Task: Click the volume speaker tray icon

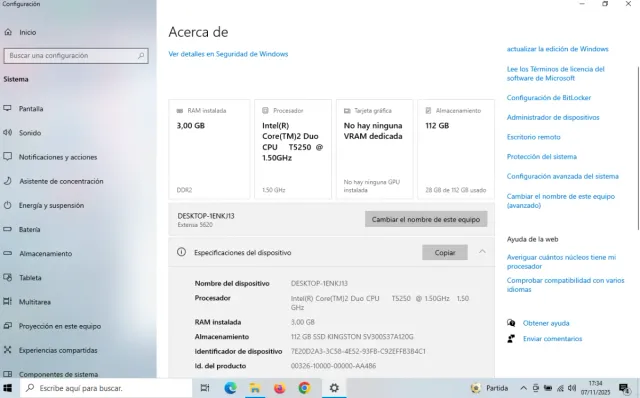Action: click(x=572, y=388)
